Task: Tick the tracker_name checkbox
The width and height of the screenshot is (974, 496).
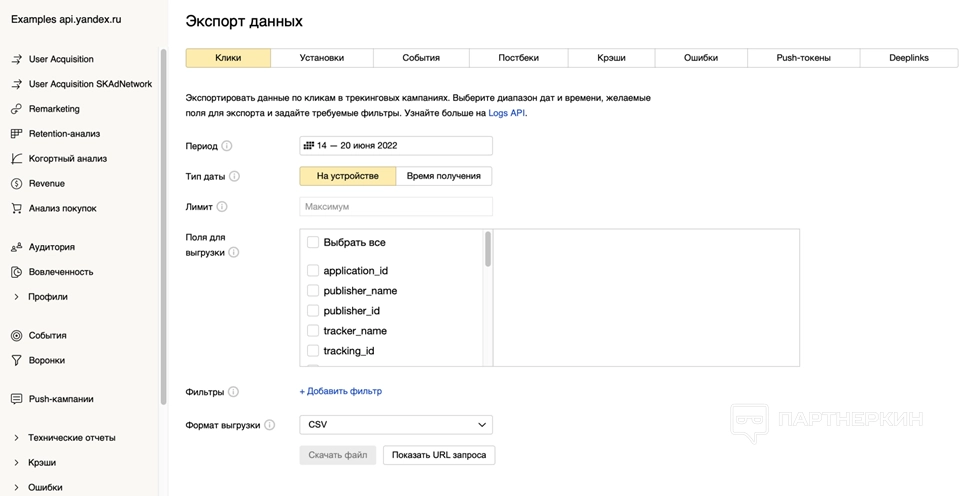Action: click(313, 331)
